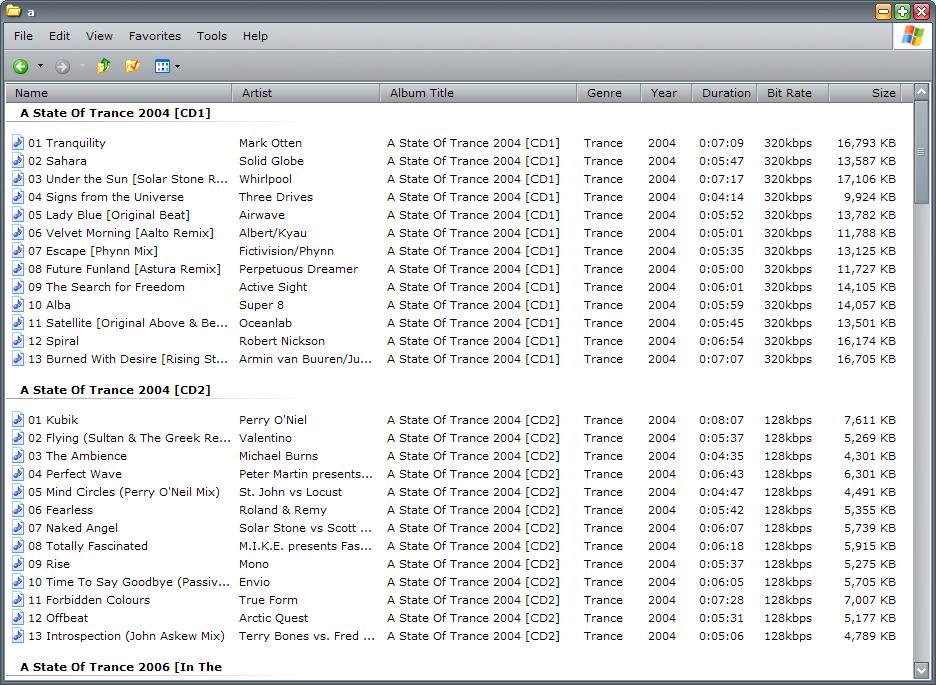The width and height of the screenshot is (936, 685).
Task: Select the file icon next to 02 Sahara
Action: 18,161
